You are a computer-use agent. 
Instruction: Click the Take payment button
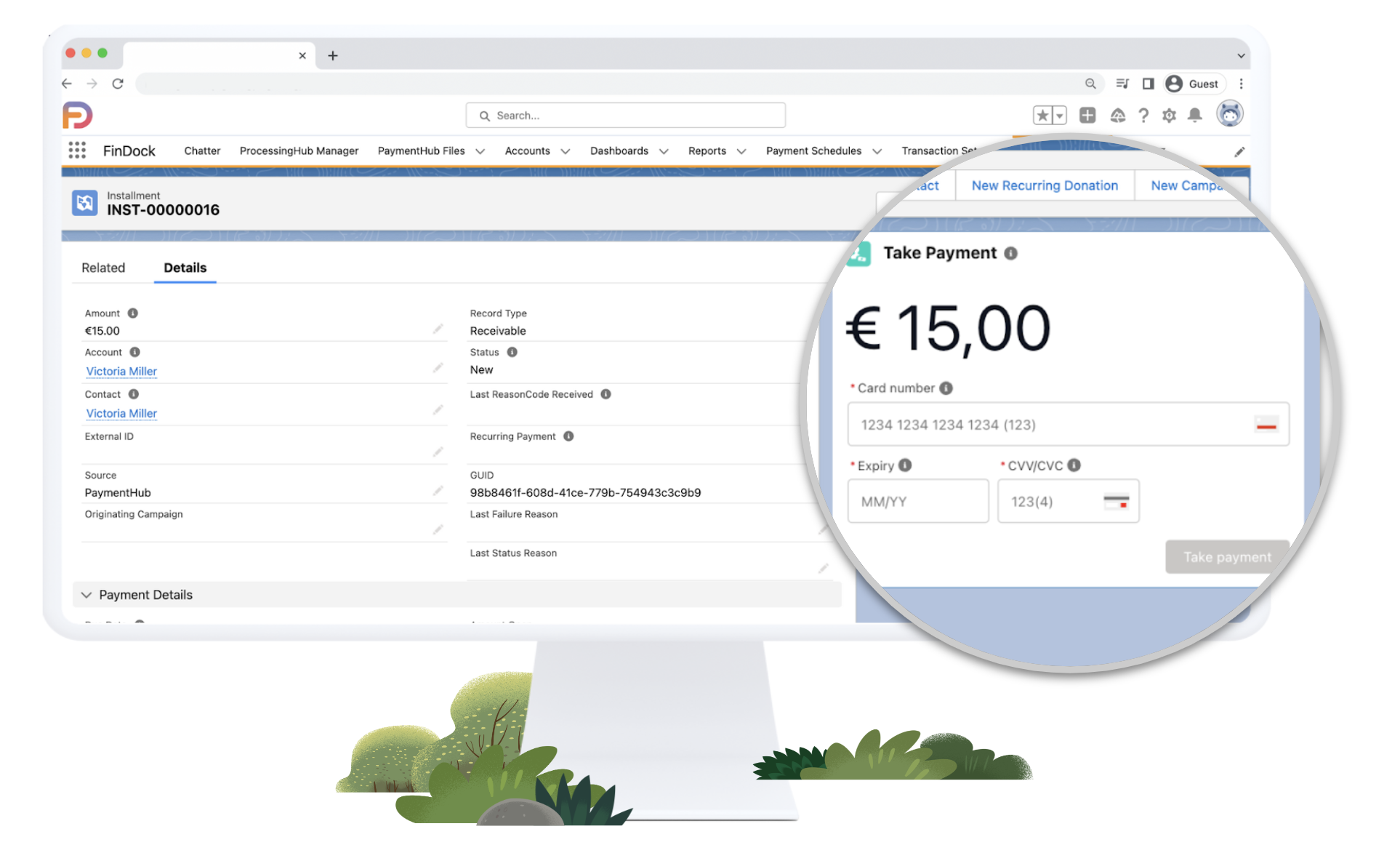tap(1227, 557)
